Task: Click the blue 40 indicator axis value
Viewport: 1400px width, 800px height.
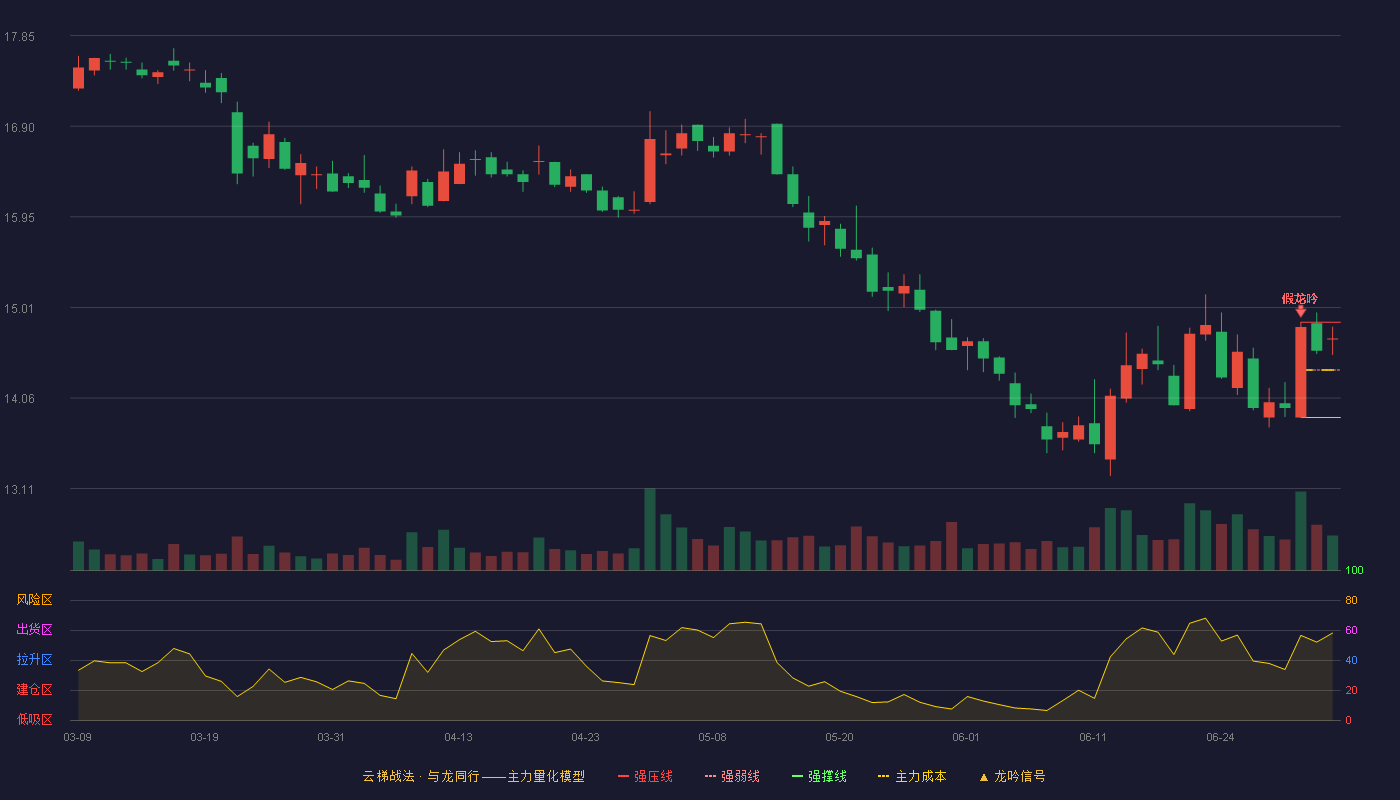Action: tap(1351, 660)
